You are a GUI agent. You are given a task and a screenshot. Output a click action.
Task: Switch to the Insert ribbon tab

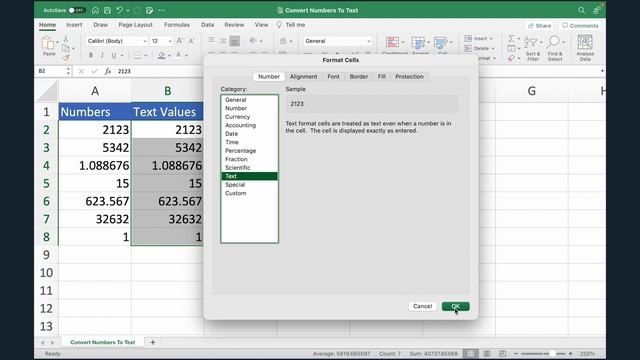74,25
